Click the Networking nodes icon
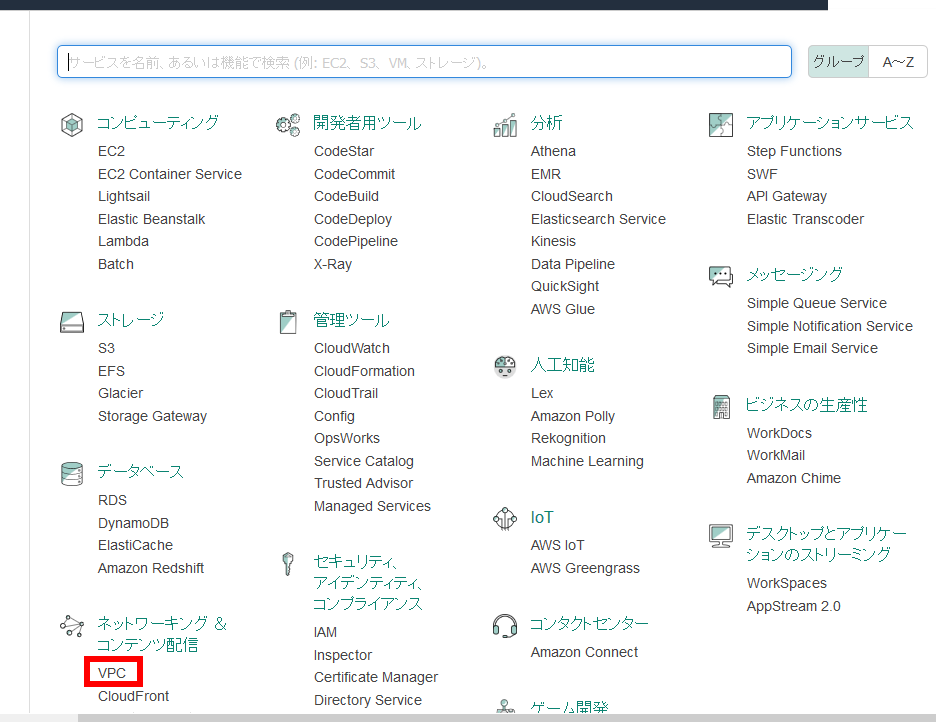The width and height of the screenshot is (936, 722). (72, 626)
